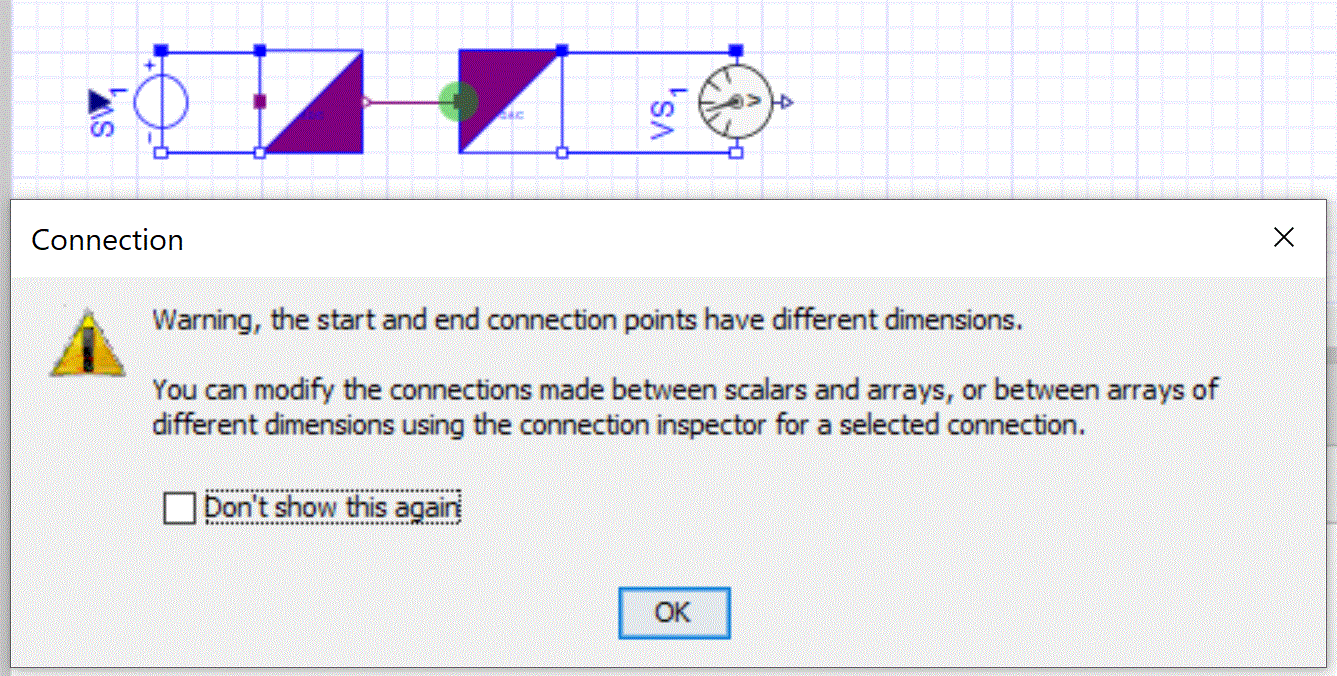1337x676 pixels.
Task: Click the filled blue node above voltage source
Action: pos(162,50)
